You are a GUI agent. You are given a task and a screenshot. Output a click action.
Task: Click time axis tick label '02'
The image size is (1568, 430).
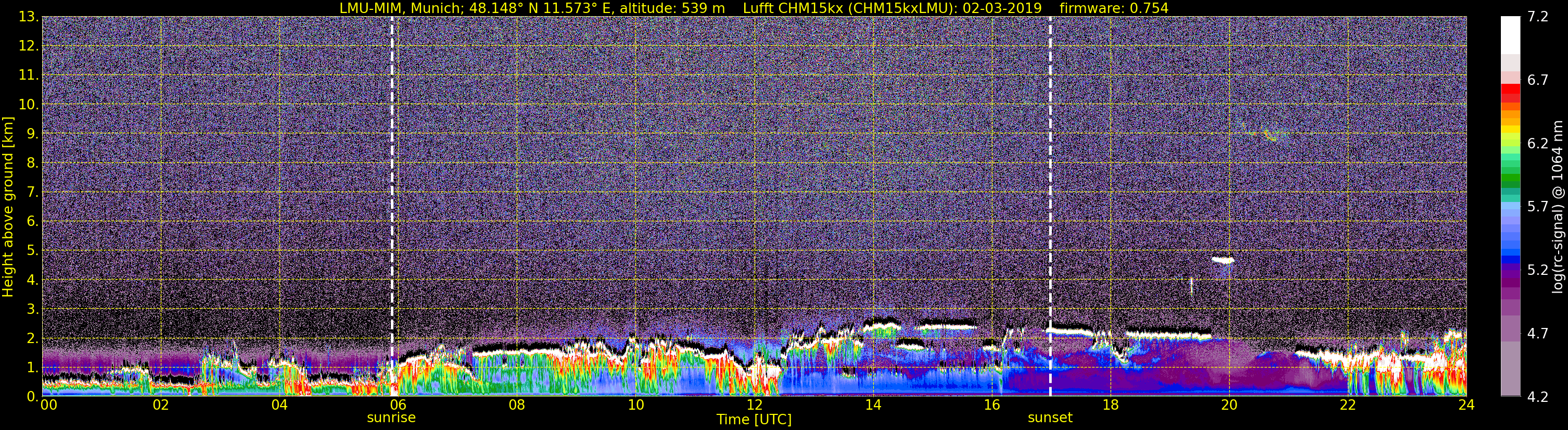(x=160, y=406)
